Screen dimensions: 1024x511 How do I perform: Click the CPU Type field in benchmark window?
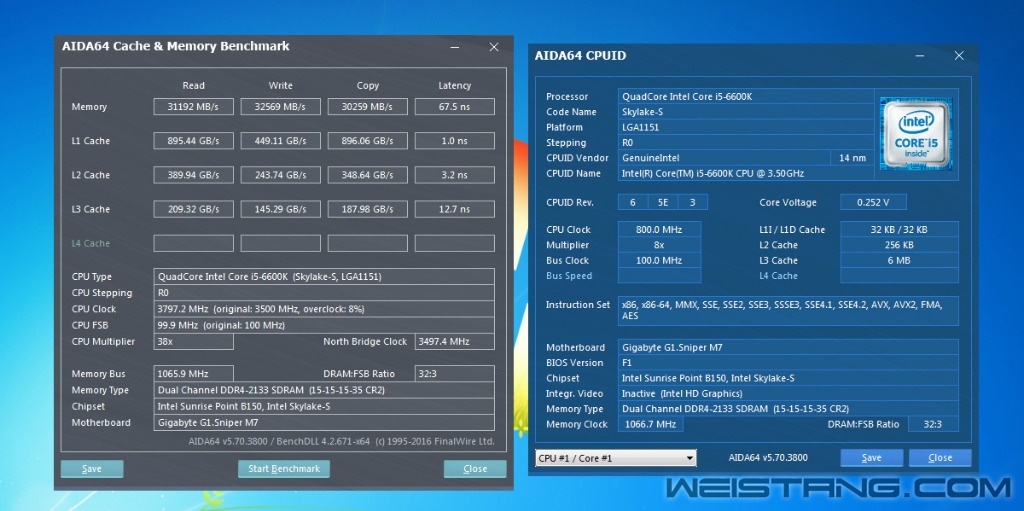click(x=324, y=276)
